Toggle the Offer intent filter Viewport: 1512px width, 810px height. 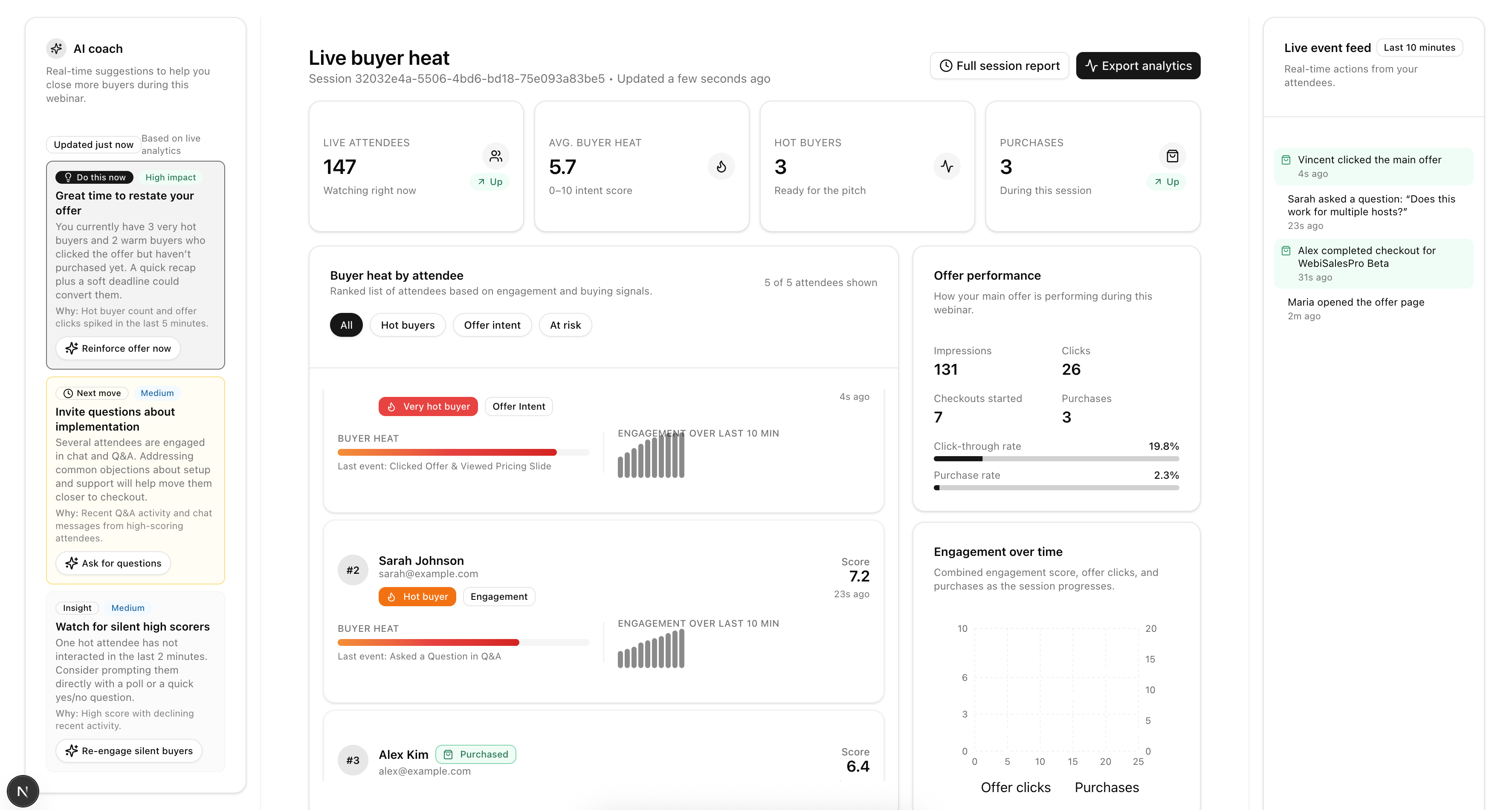click(x=492, y=324)
